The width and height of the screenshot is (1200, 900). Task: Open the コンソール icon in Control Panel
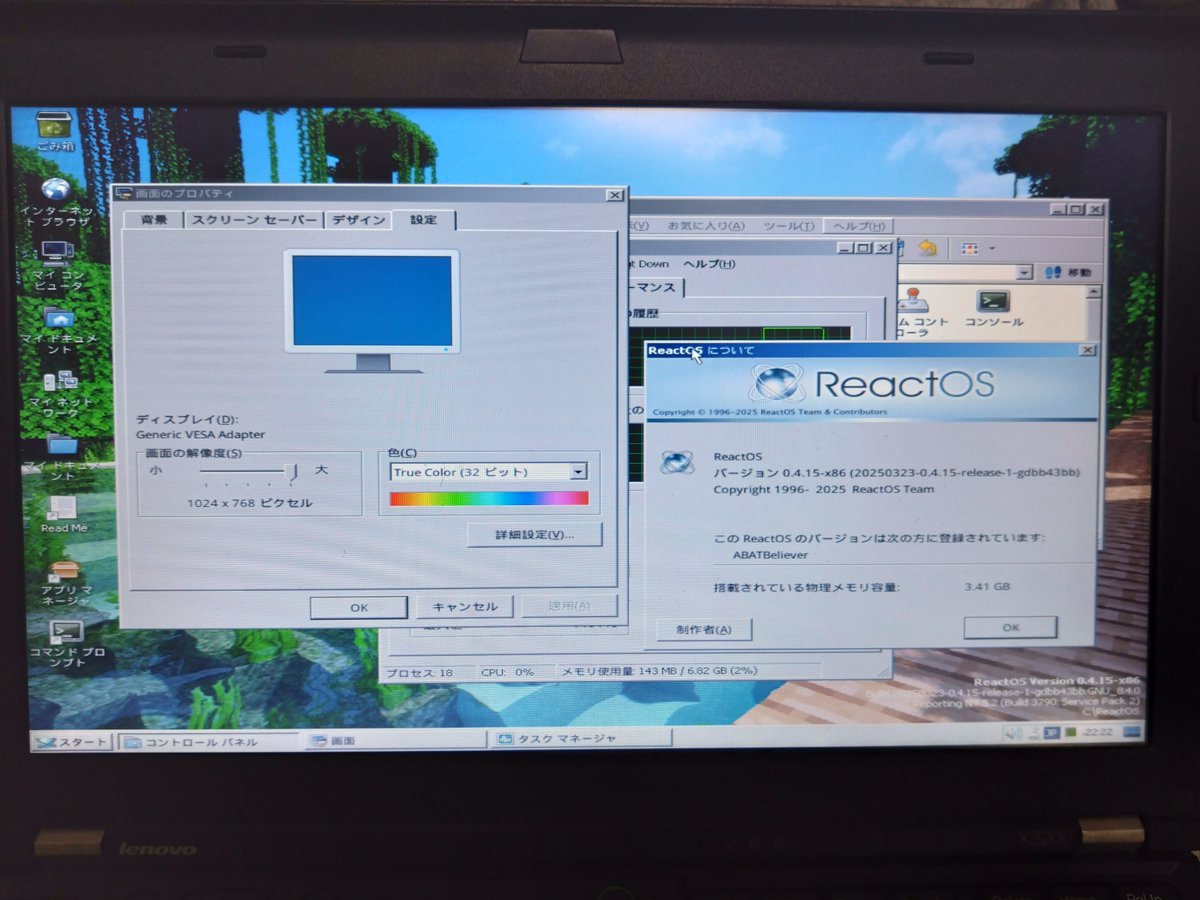(994, 308)
